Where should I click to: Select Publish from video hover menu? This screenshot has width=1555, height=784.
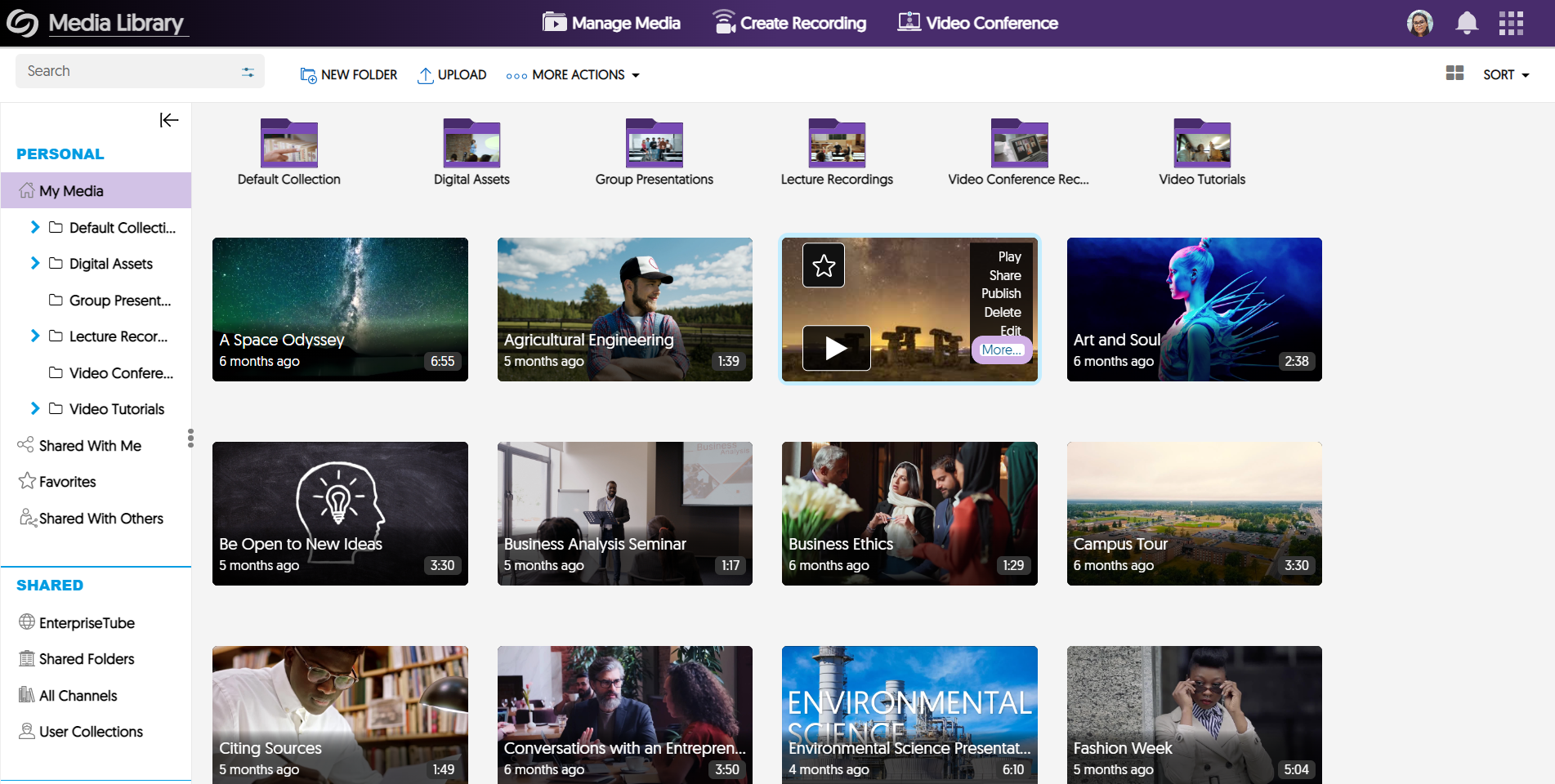coord(1001,293)
